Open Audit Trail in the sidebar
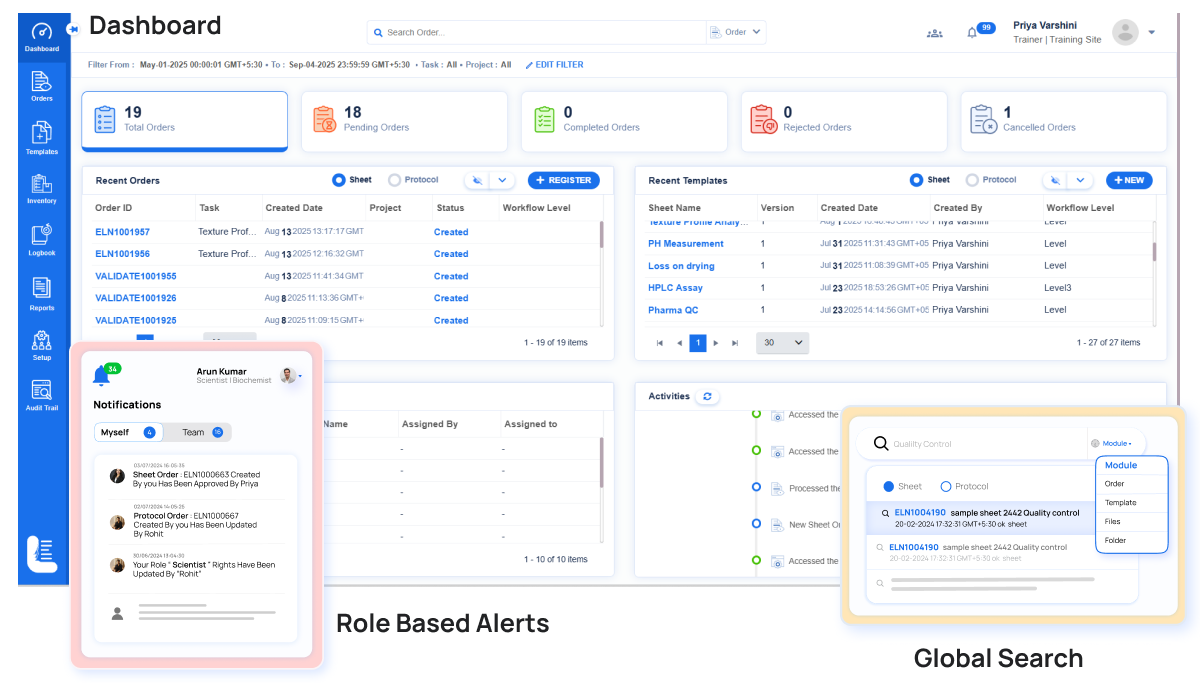 tap(42, 396)
